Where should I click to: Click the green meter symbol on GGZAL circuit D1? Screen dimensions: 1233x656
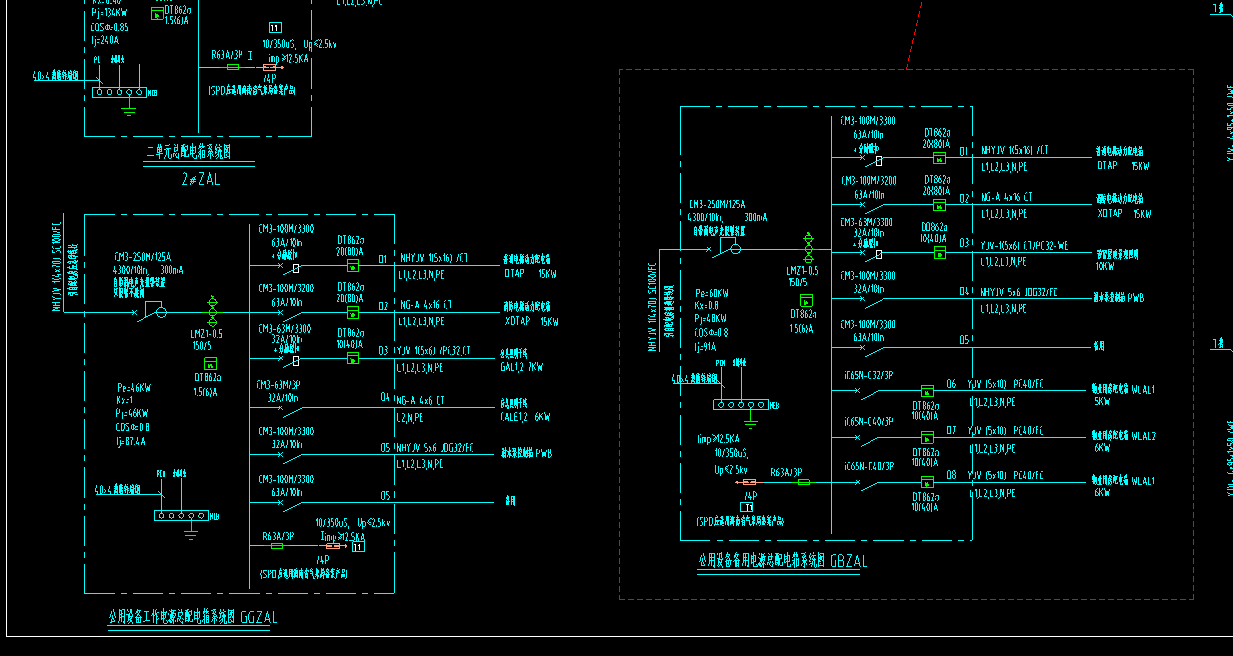(353, 266)
